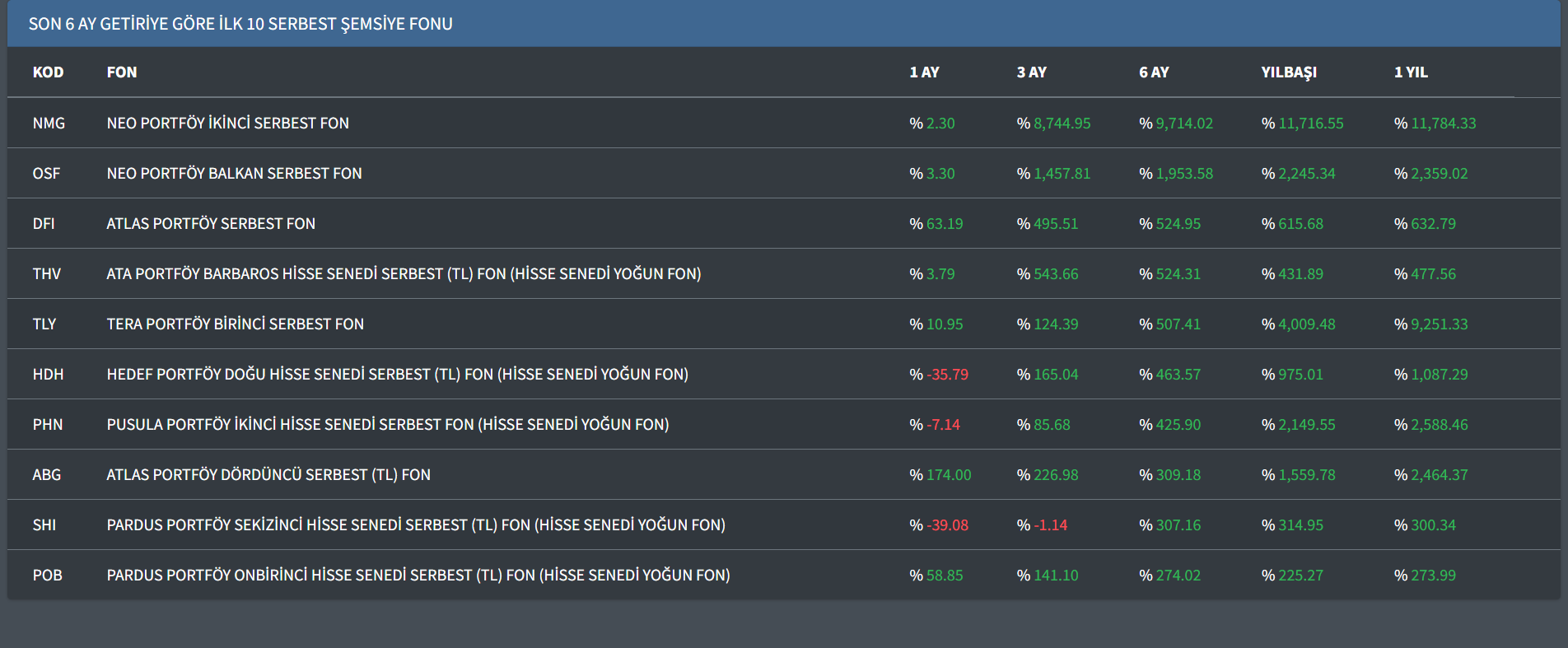The image size is (1568, 648).
Task: Click the YILBAŞI column header
Action: (1289, 72)
